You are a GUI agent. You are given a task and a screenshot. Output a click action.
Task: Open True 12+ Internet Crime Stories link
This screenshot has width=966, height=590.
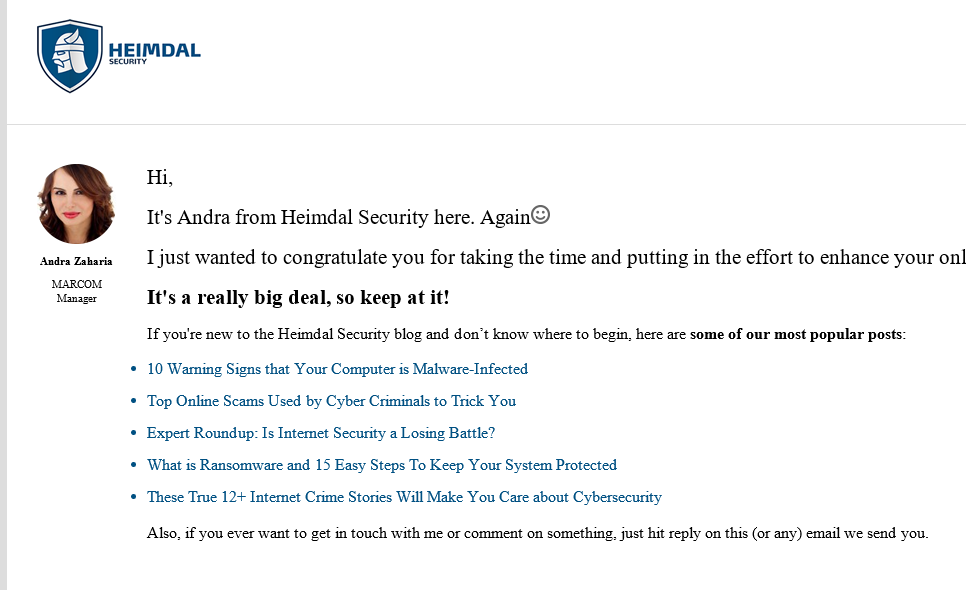tap(404, 497)
